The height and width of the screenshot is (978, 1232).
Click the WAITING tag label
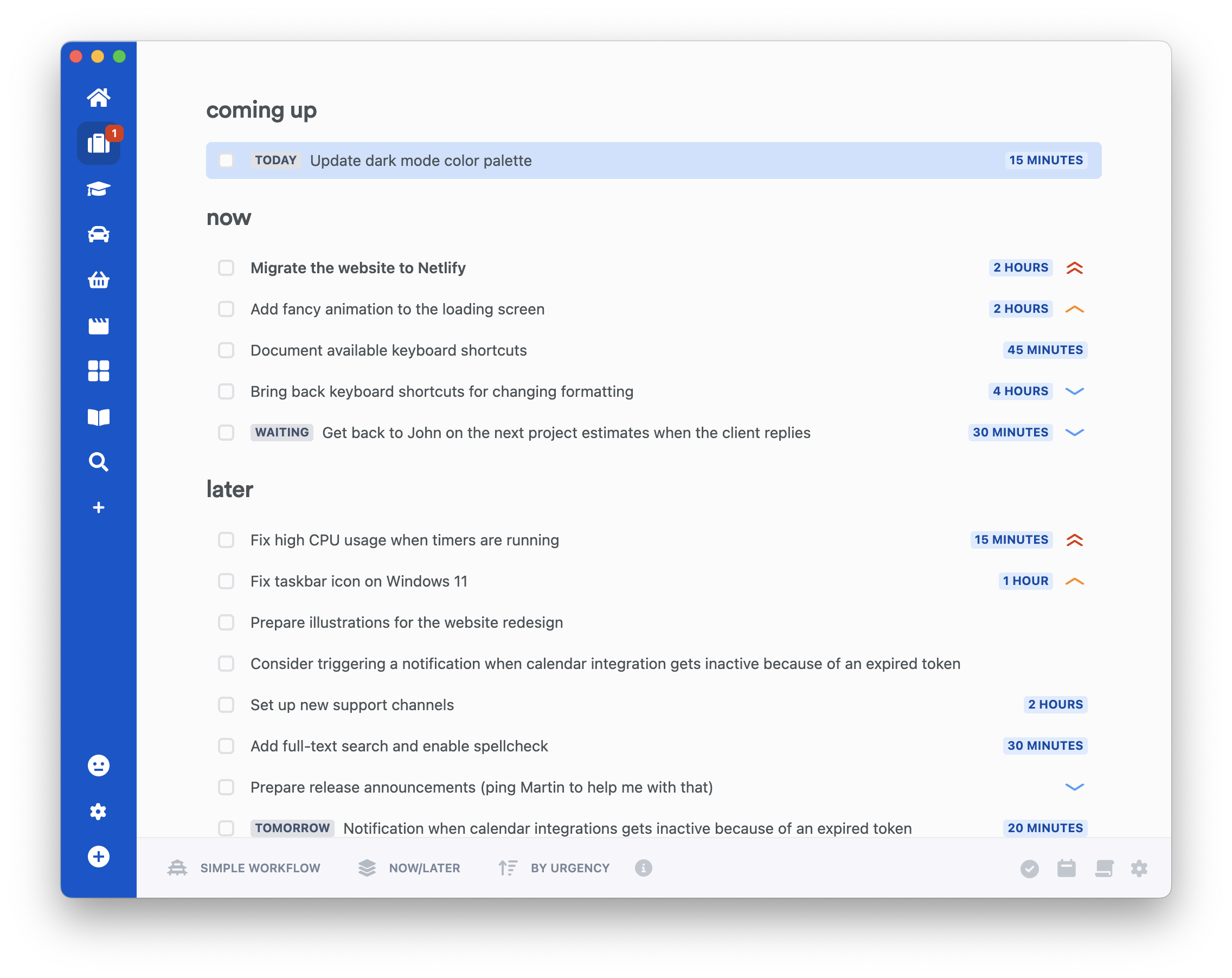point(282,433)
